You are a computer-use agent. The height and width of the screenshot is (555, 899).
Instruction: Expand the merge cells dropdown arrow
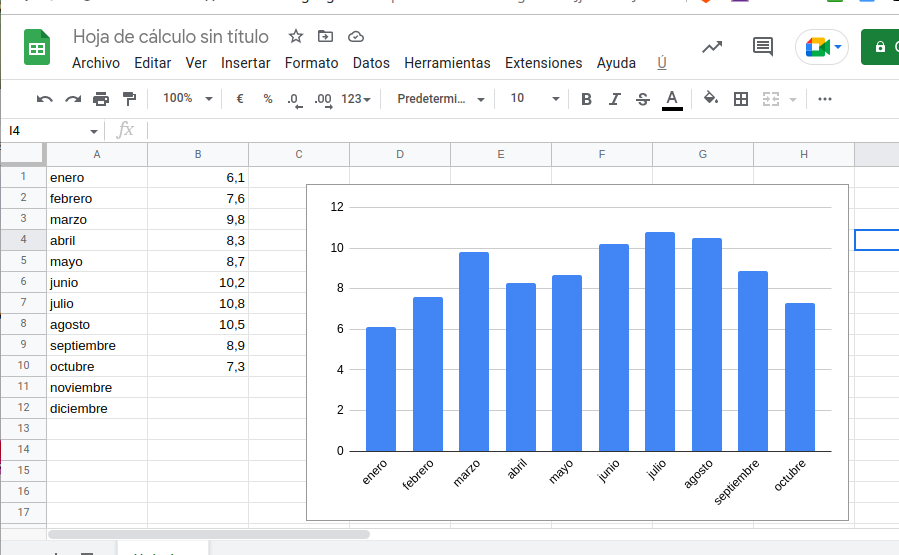[x=793, y=100]
